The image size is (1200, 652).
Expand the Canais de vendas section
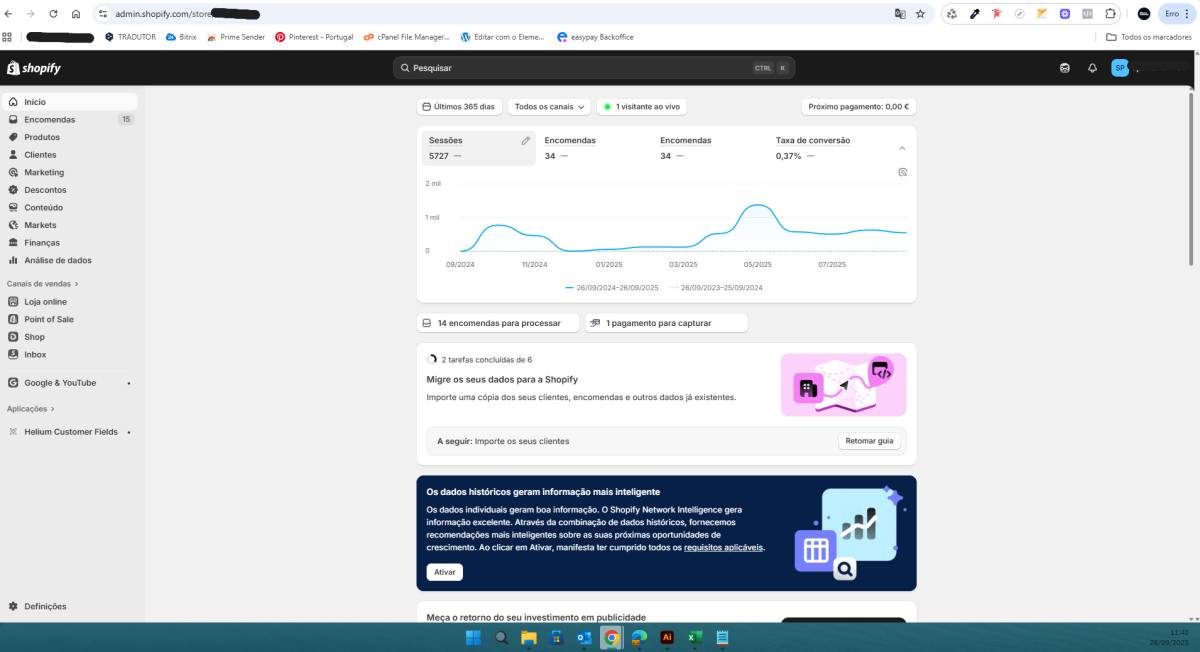[x=42, y=284]
